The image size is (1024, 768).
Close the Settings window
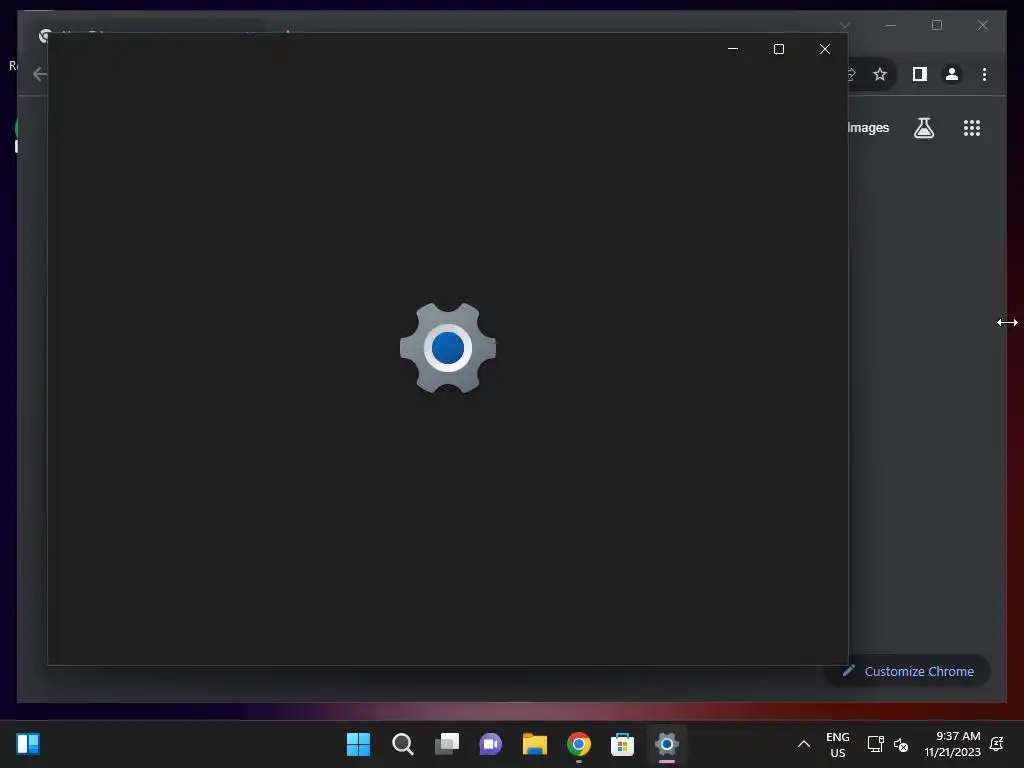(x=825, y=49)
